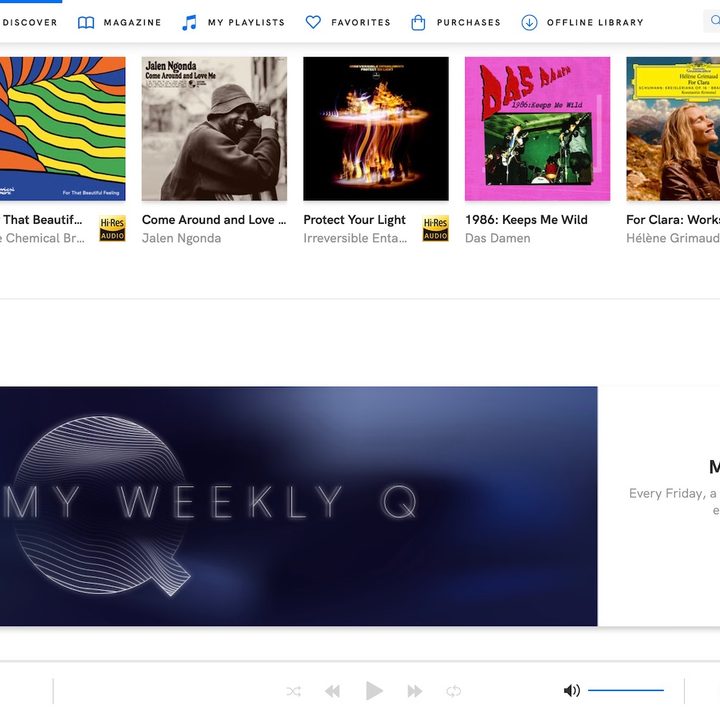Click the Hélène Grimaud artist name
Image resolution: width=720 pixels, height=720 pixels.
pos(673,238)
